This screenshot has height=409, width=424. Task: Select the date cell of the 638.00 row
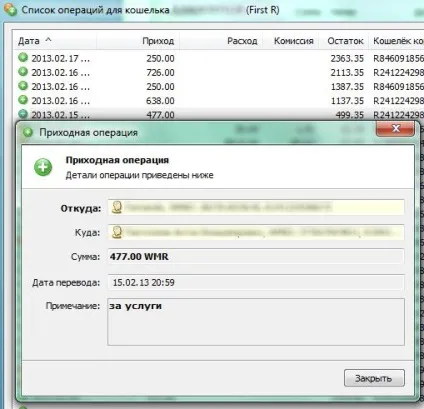(60, 101)
